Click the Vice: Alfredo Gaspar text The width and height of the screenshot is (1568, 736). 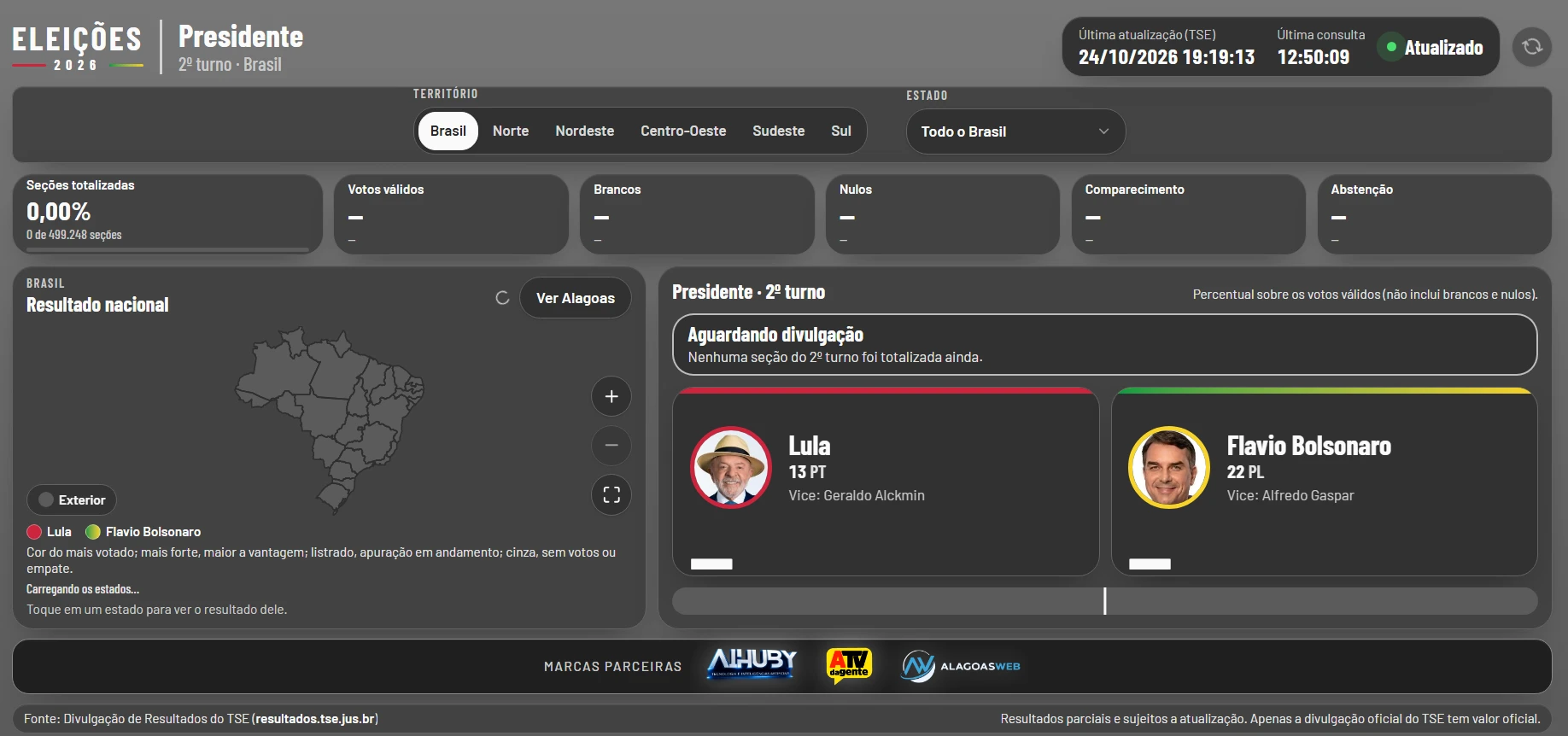[1290, 495]
